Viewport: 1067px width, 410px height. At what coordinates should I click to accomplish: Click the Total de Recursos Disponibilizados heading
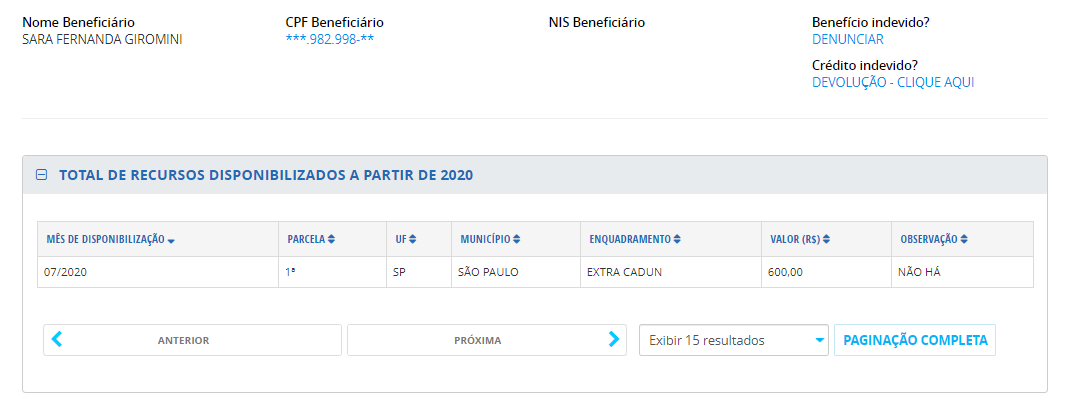click(x=266, y=175)
